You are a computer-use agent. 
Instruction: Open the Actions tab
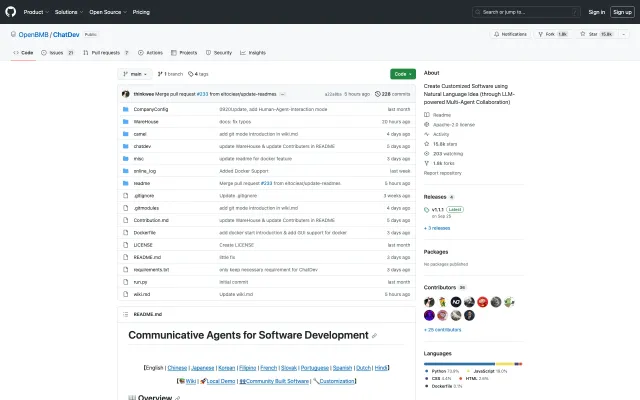pyautogui.click(x=150, y=53)
